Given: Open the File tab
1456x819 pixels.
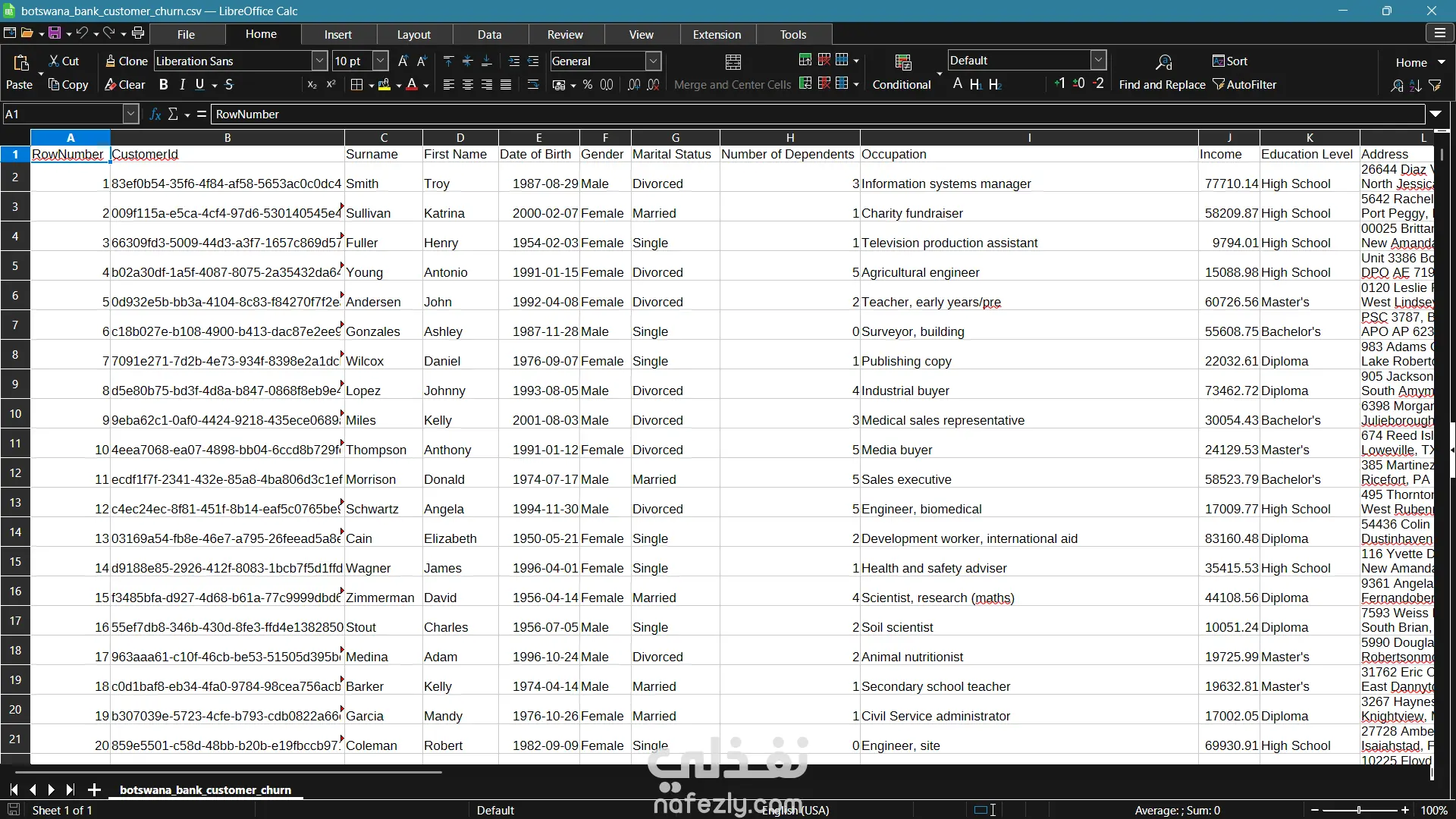Looking at the screenshot, I should coord(186,35).
